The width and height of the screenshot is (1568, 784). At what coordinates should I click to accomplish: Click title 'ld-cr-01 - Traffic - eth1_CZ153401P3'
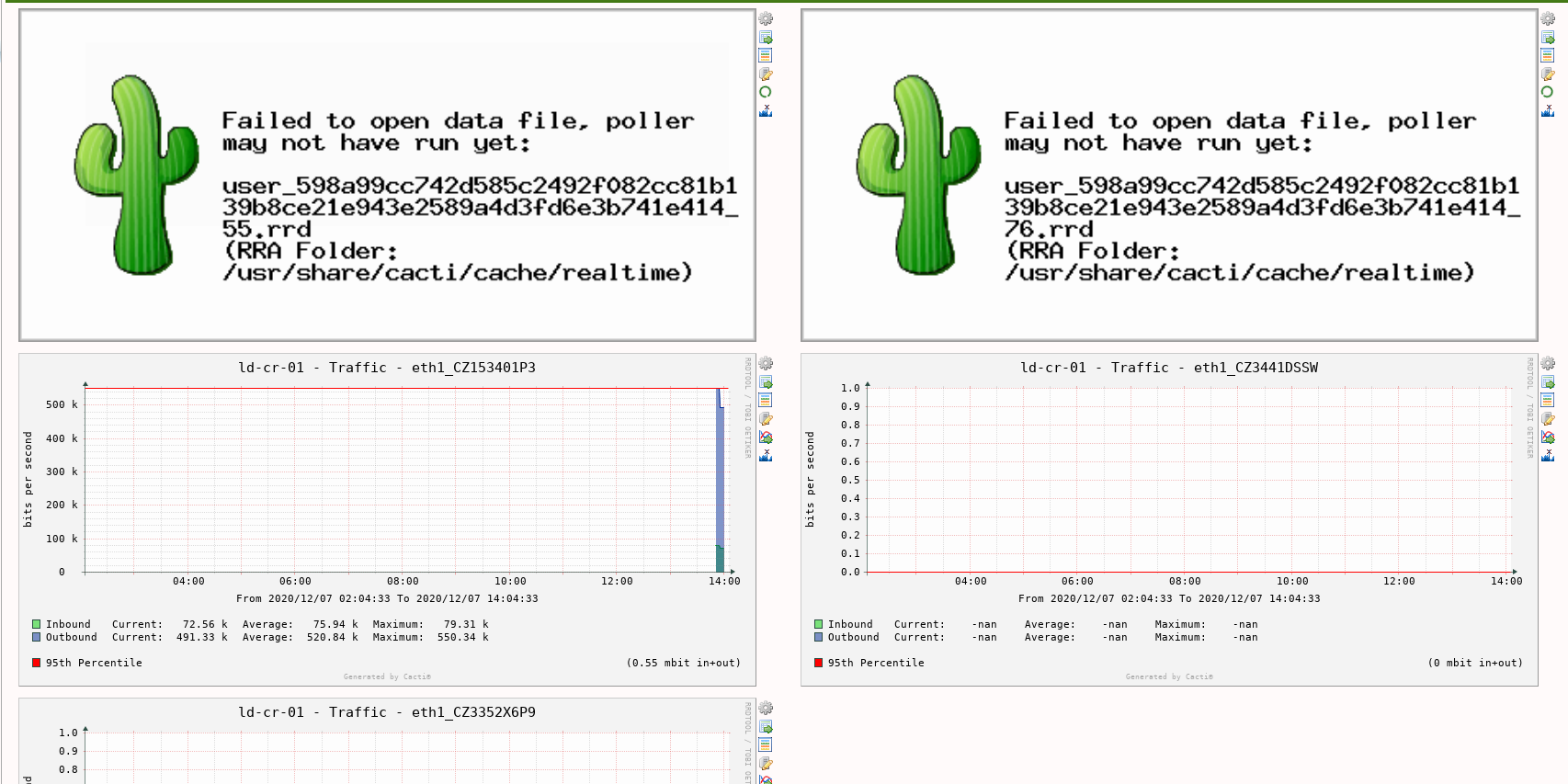(387, 368)
